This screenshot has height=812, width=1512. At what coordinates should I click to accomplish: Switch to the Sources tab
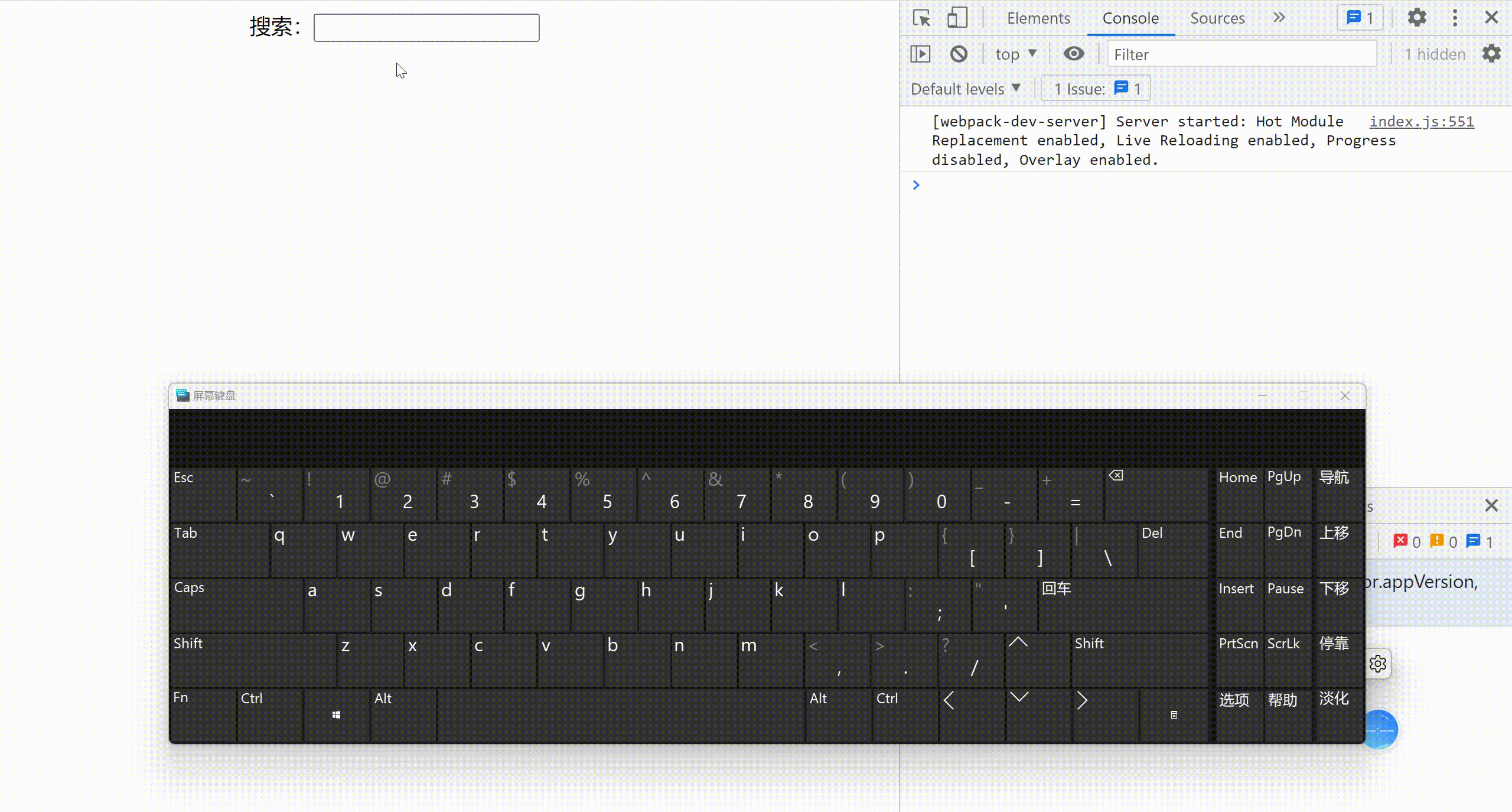1217,18
